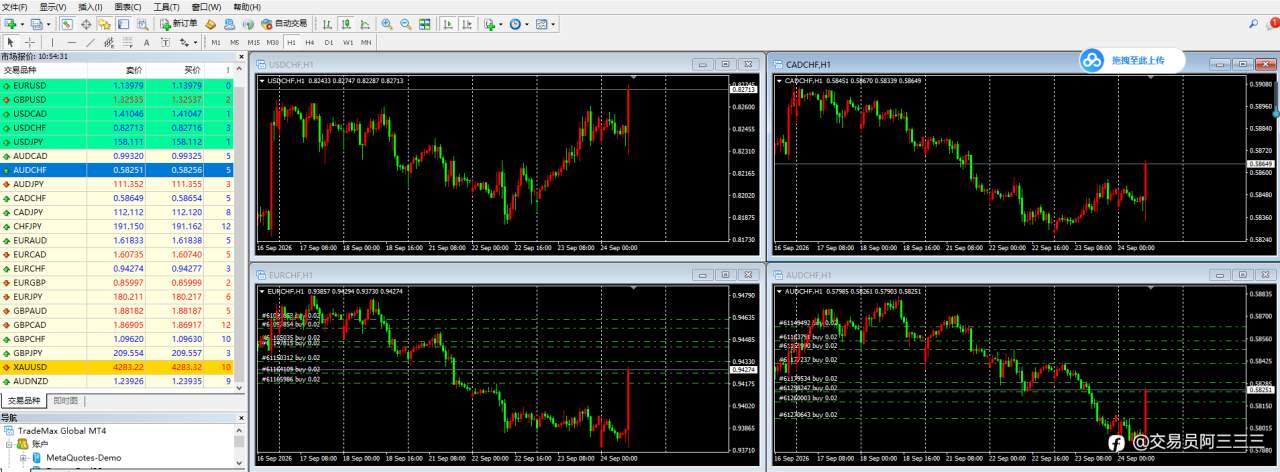Viewport: 1280px width, 472px height.
Task: Switch to the 即时图 tick chart tab
Action: pos(67,401)
